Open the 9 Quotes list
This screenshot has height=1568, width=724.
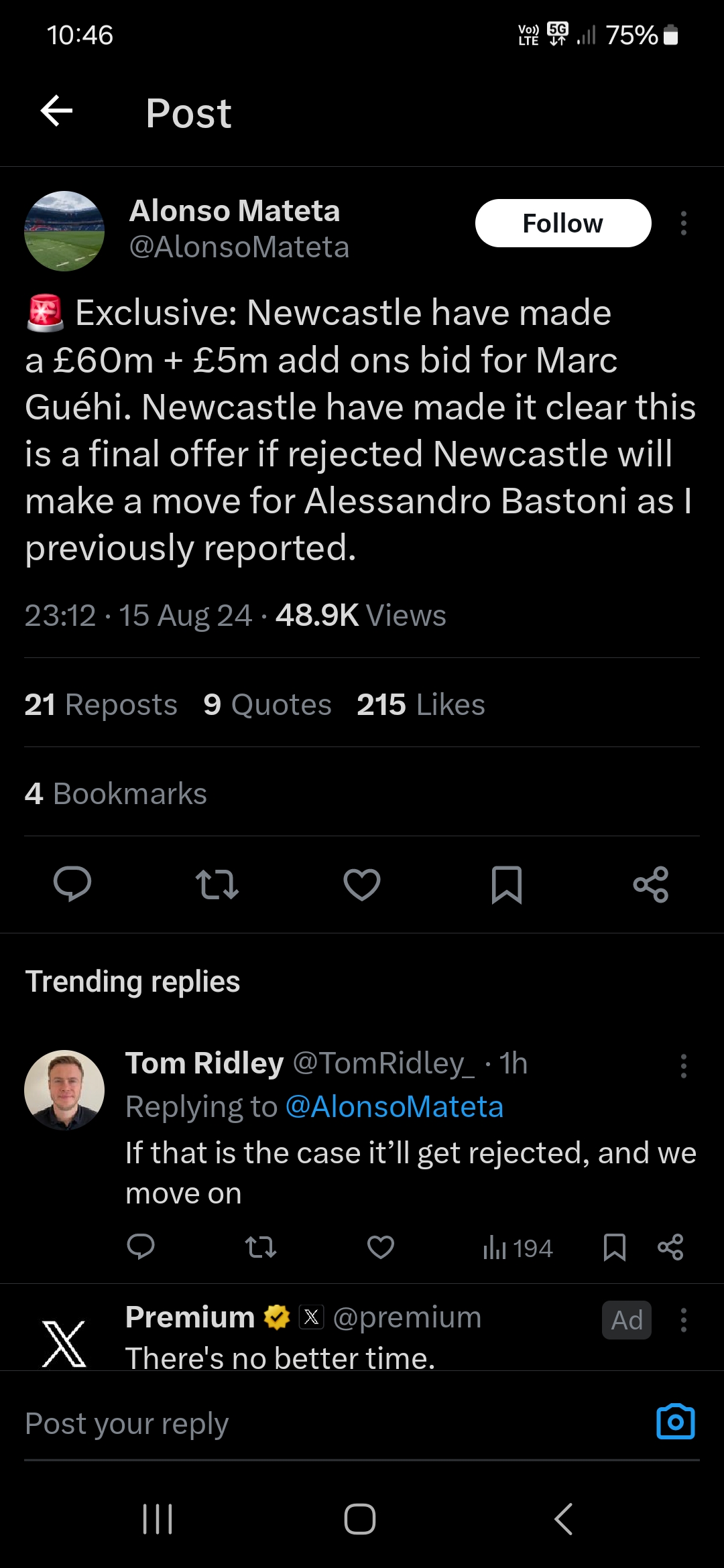(267, 704)
